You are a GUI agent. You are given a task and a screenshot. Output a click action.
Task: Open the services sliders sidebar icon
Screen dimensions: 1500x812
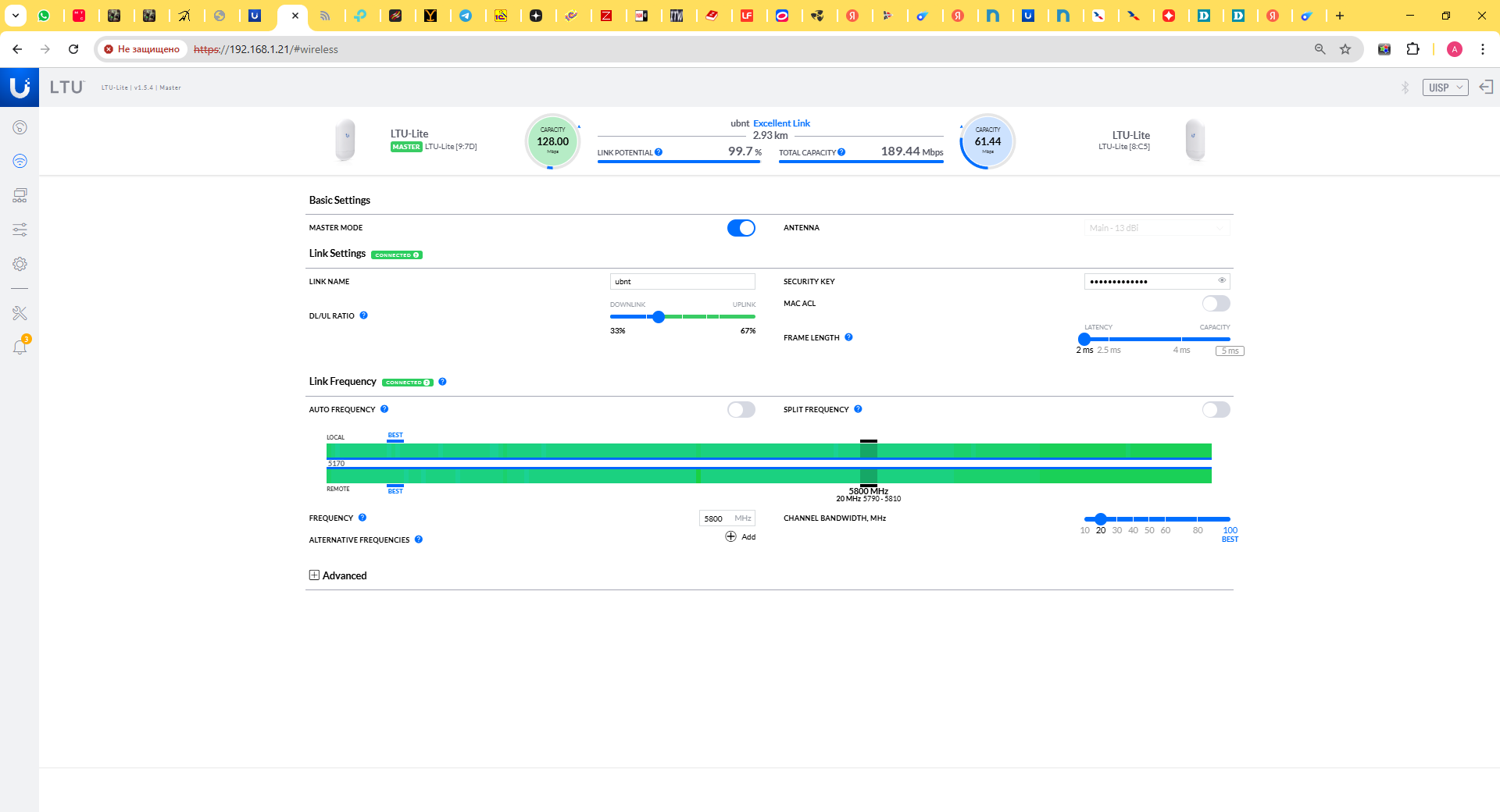20,230
